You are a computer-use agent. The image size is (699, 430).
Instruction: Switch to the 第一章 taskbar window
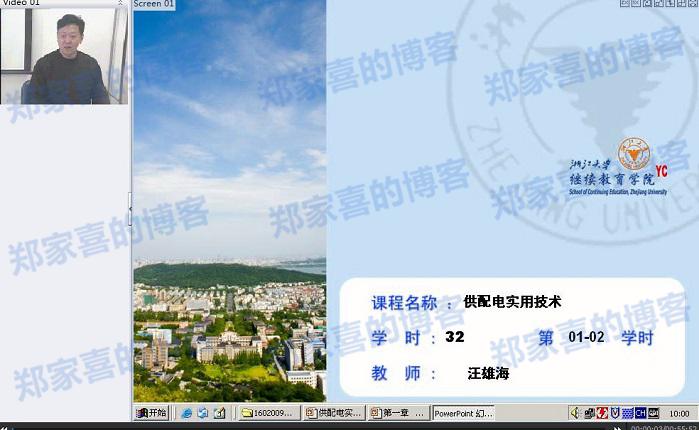399,413
